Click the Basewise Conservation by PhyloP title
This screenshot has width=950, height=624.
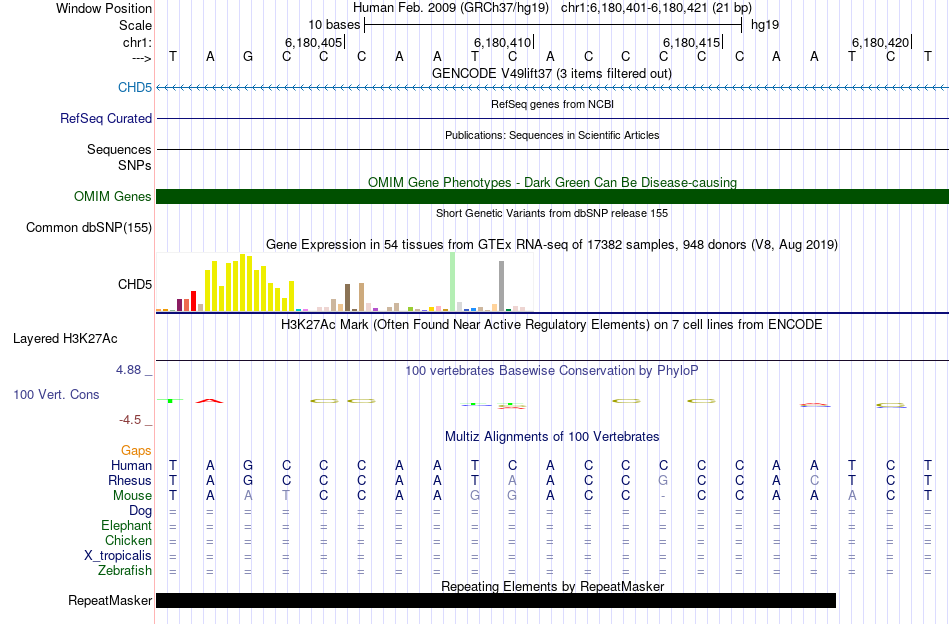[551, 370]
